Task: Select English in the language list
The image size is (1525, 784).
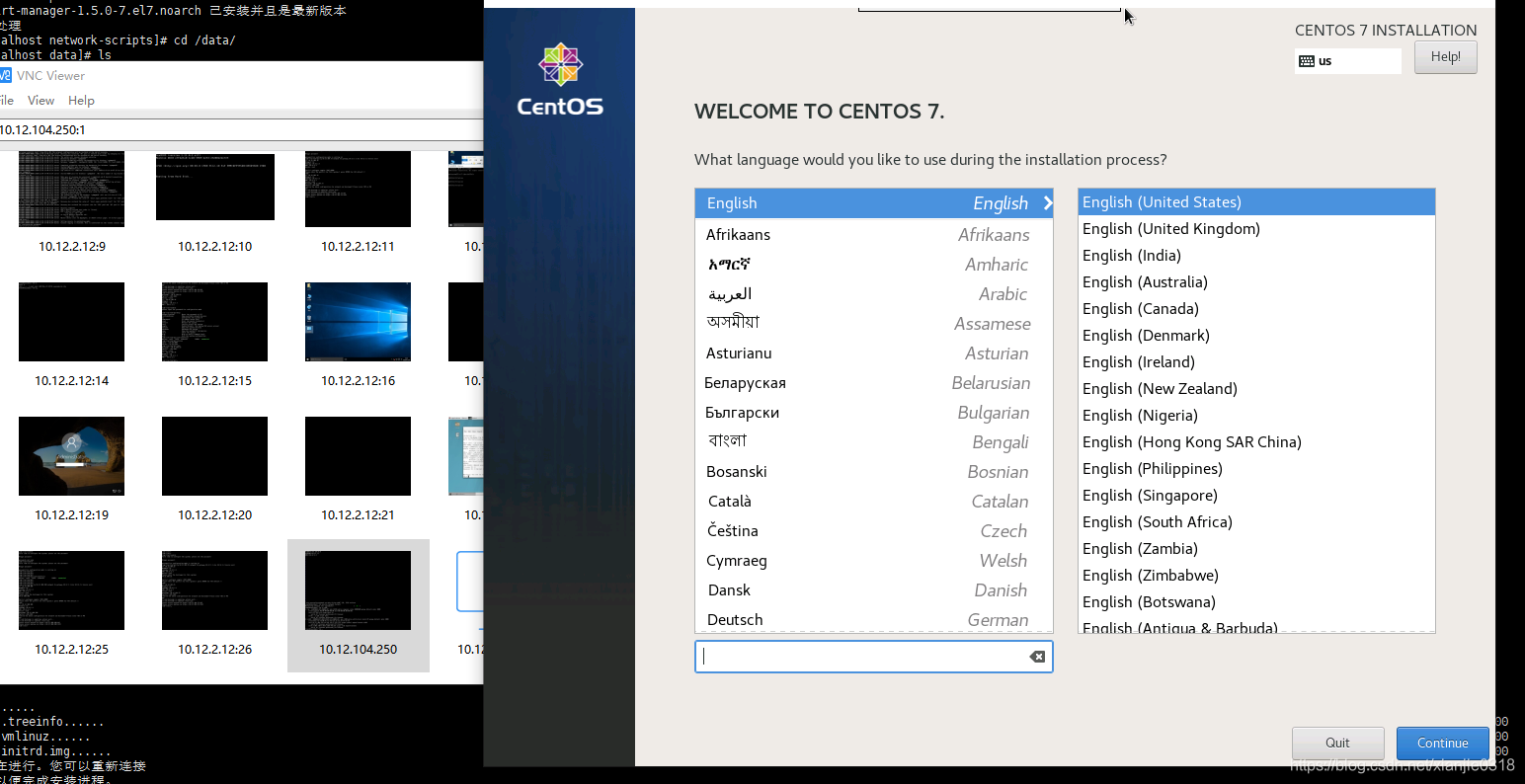Action: pyautogui.click(x=873, y=203)
